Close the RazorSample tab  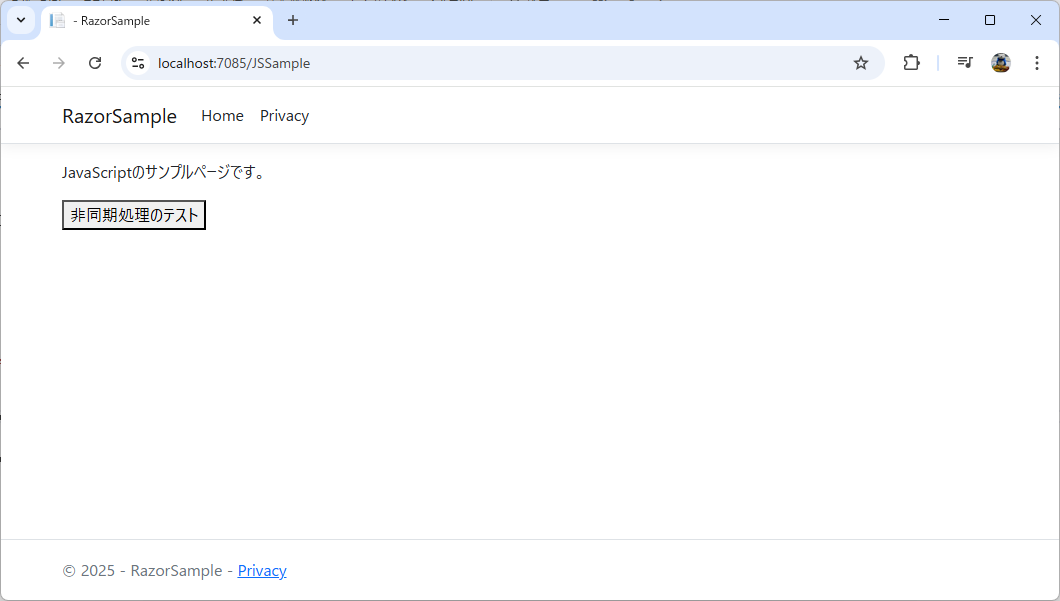tap(257, 20)
